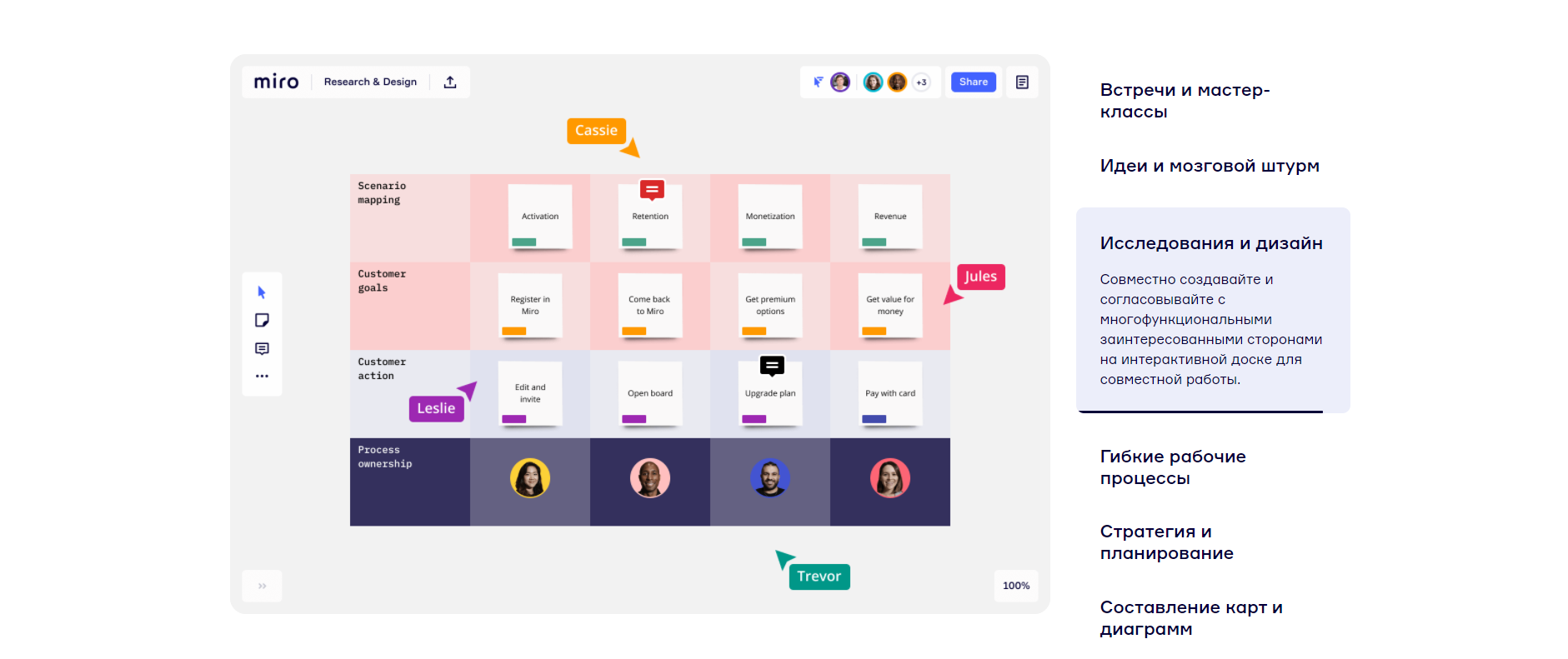This screenshot has width=1568, height=659.
Task: Select the Revenue sticky note
Action: click(x=890, y=217)
